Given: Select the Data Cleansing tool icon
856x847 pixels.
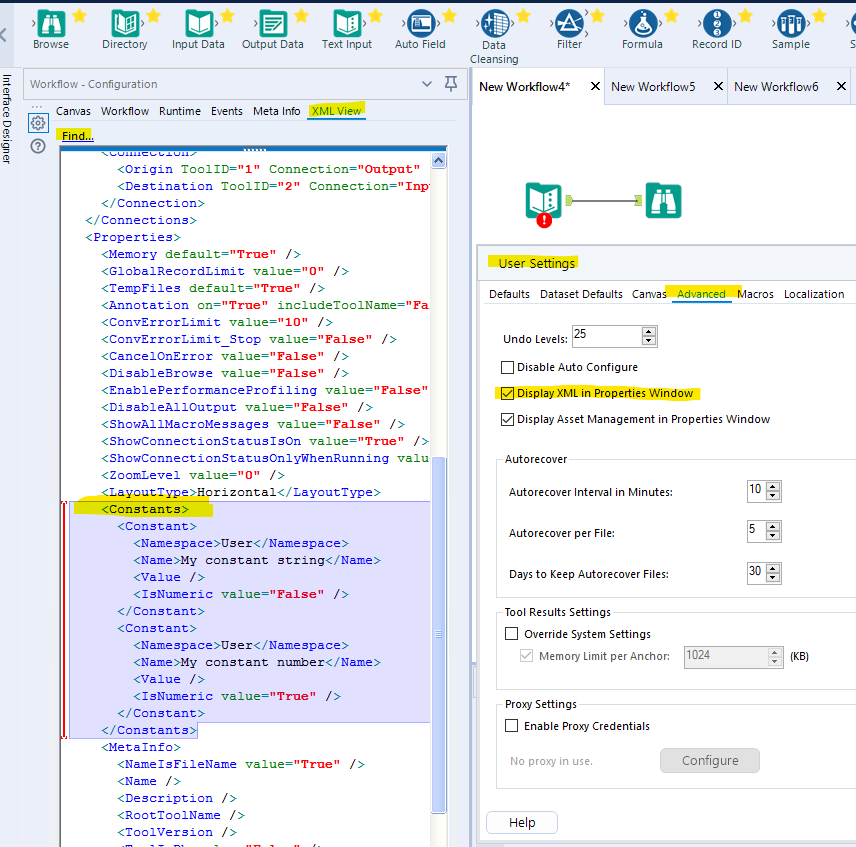Looking at the screenshot, I should pos(495,24).
